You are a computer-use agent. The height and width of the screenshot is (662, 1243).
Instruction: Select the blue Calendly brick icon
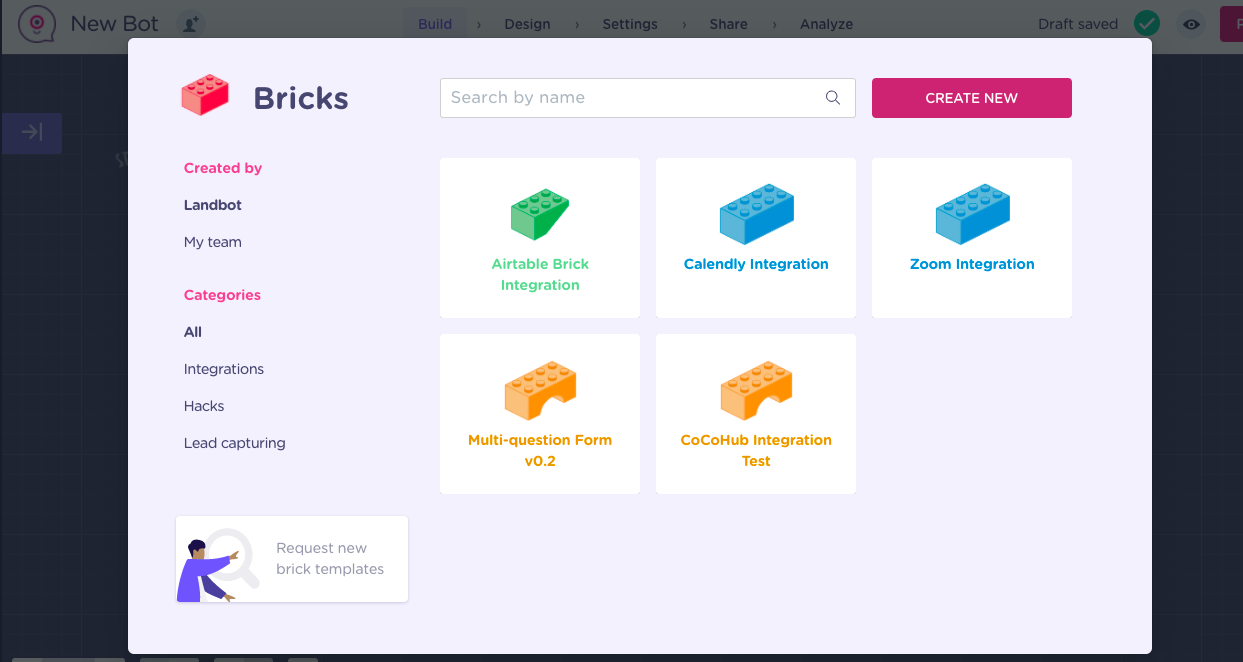point(756,214)
